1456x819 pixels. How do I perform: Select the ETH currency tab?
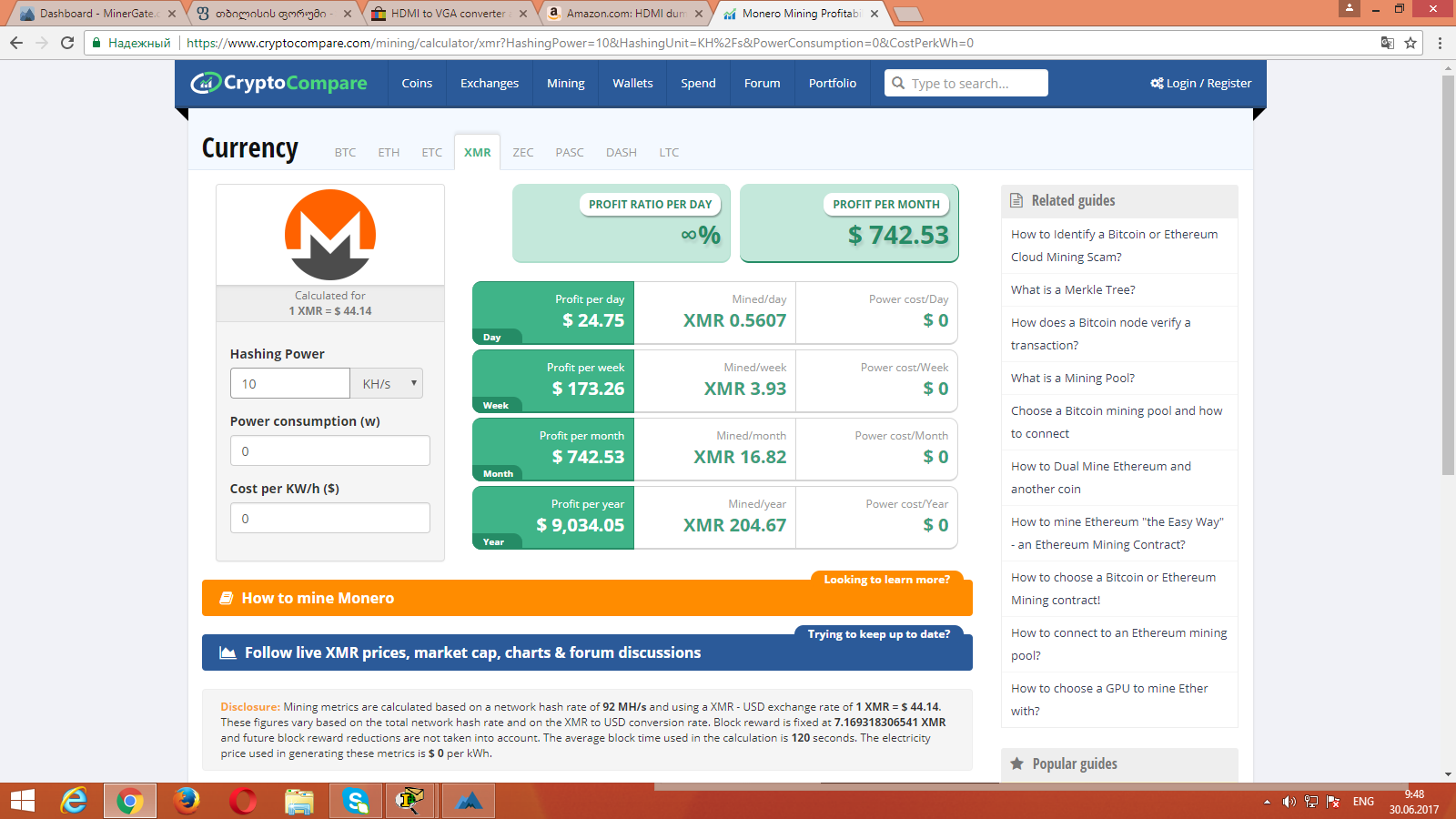click(389, 152)
